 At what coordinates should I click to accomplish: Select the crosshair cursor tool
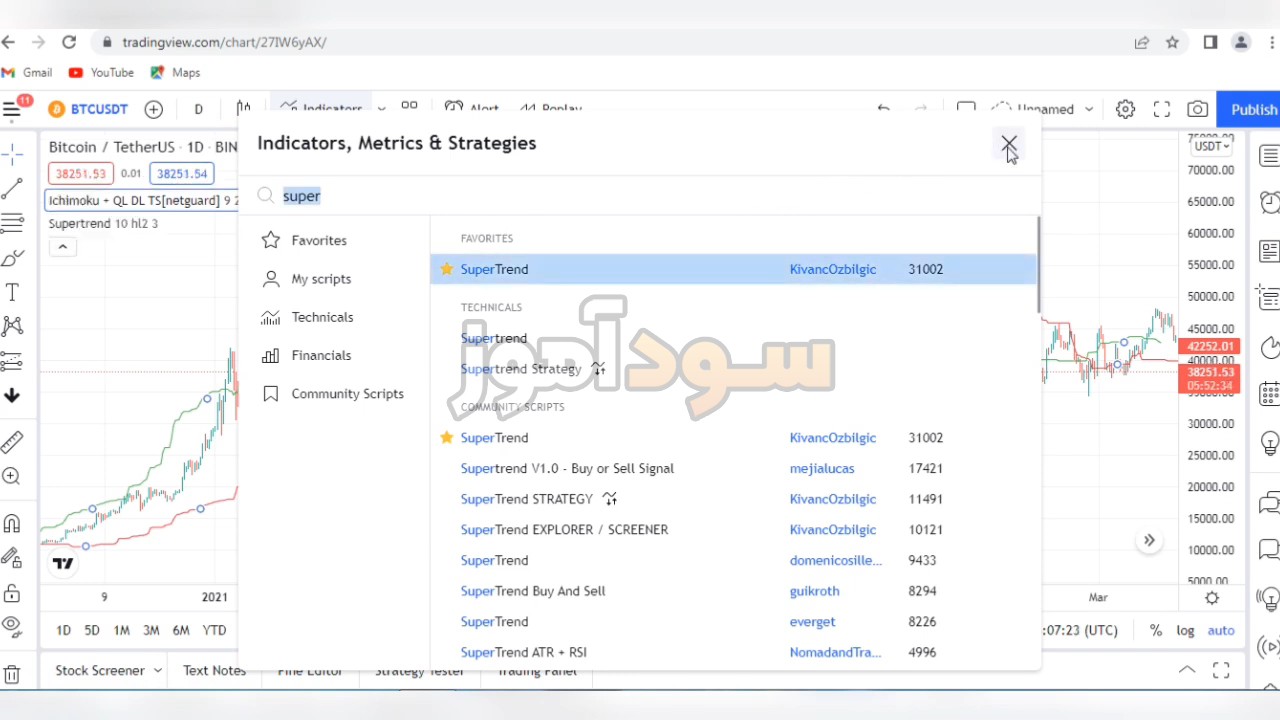(x=12, y=152)
